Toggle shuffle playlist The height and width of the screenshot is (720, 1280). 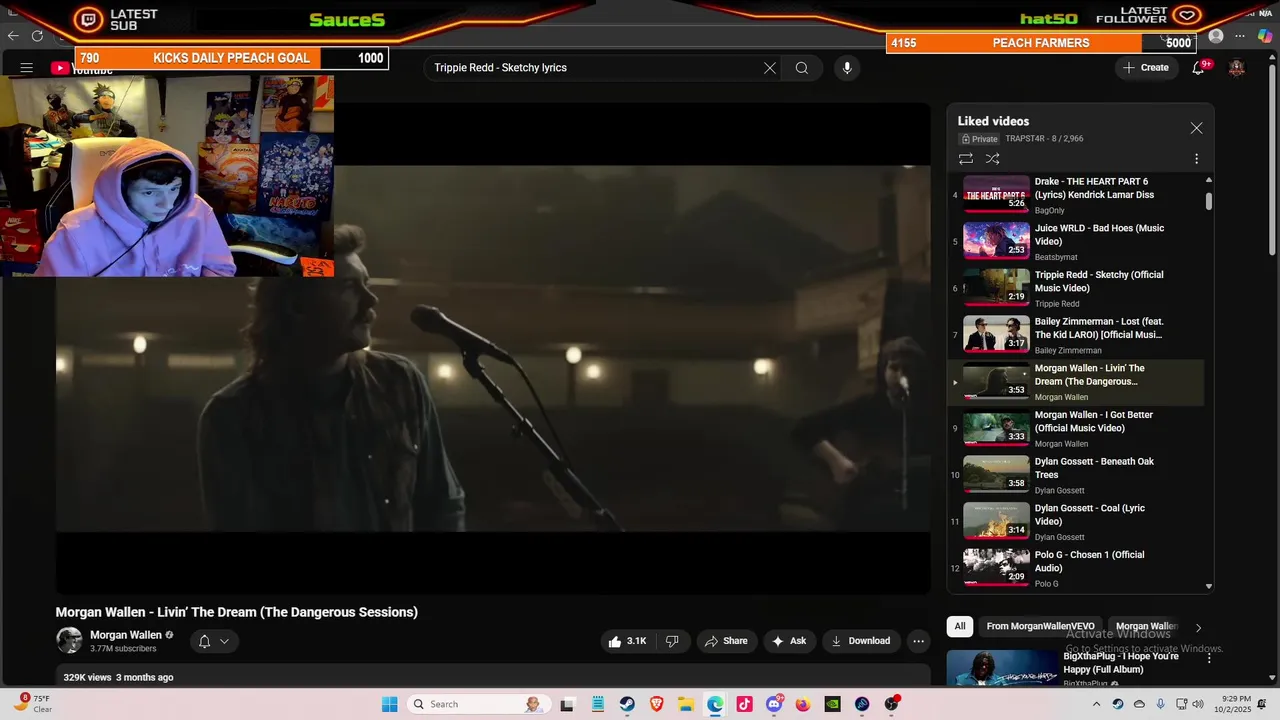[993, 159]
